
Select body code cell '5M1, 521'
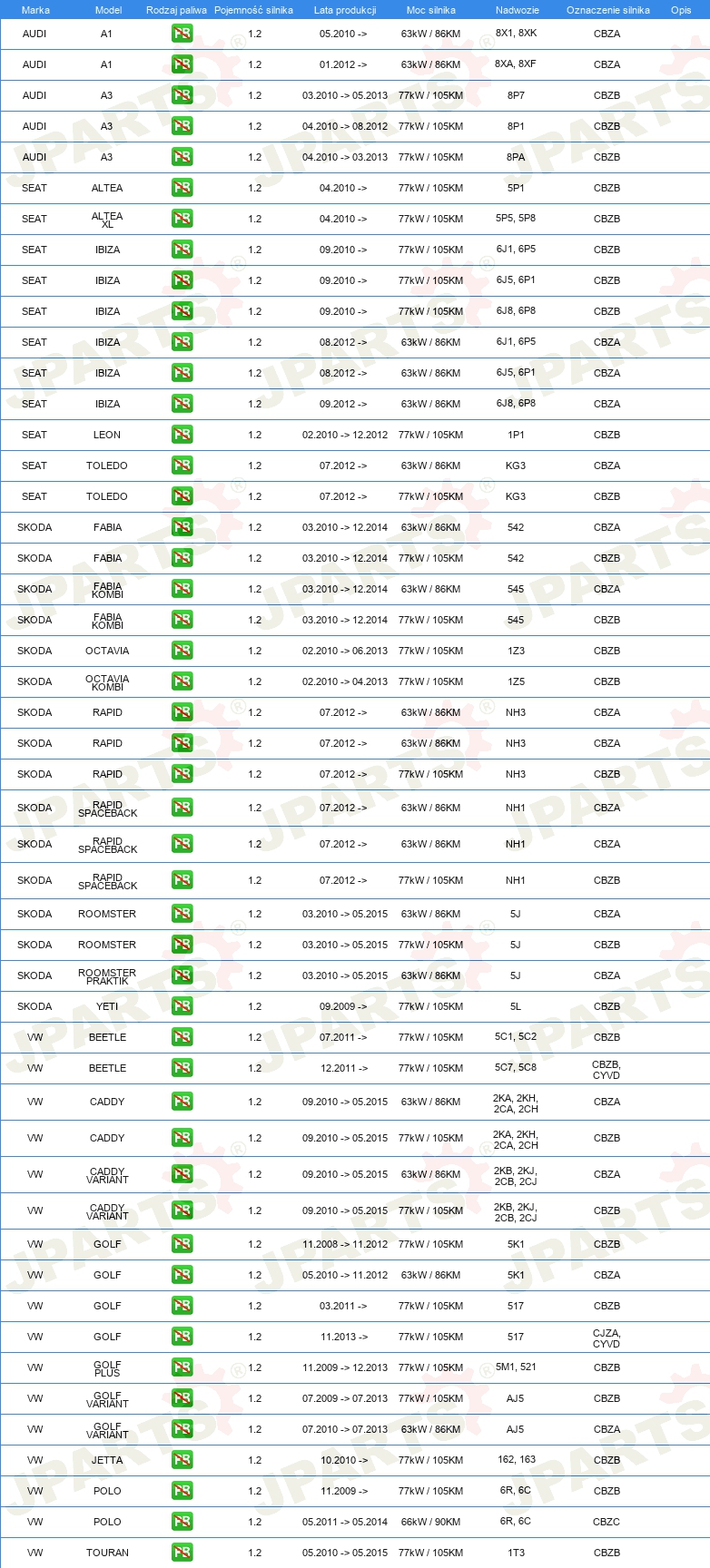[x=516, y=1367]
